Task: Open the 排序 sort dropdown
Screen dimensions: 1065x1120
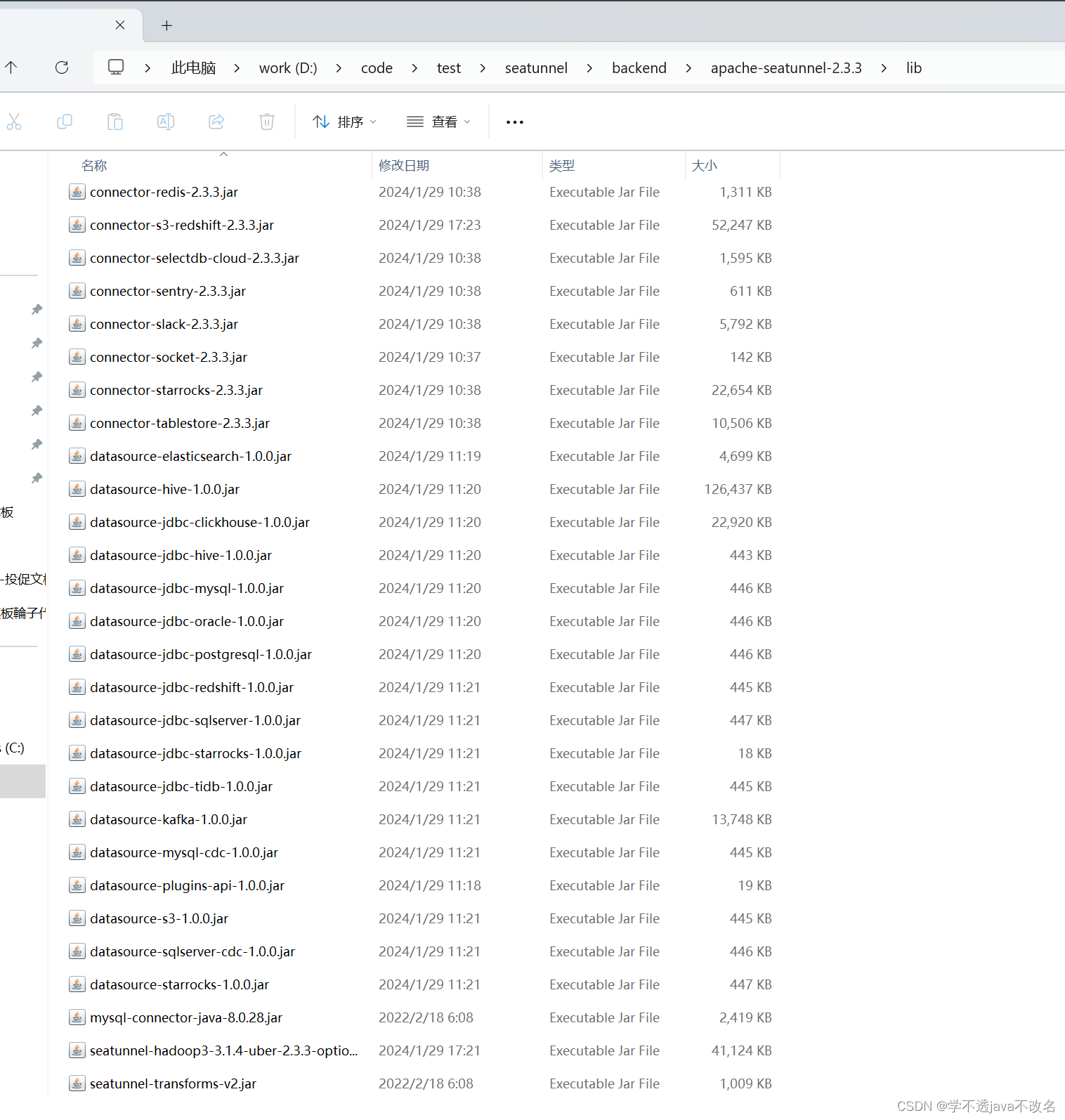Action: pyautogui.click(x=344, y=122)
